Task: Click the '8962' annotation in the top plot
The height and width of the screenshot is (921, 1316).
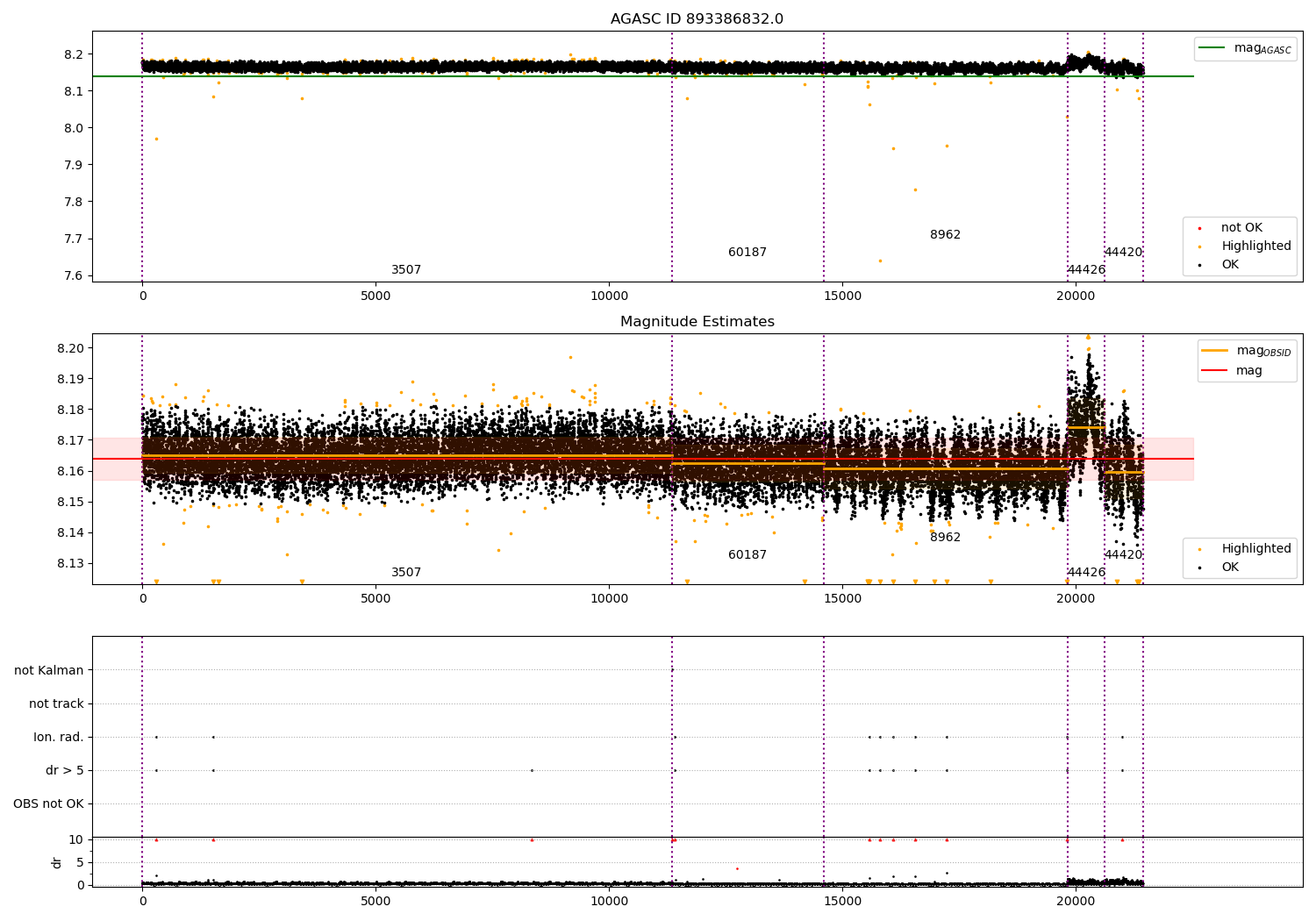Action: click(x=945, y=235)
